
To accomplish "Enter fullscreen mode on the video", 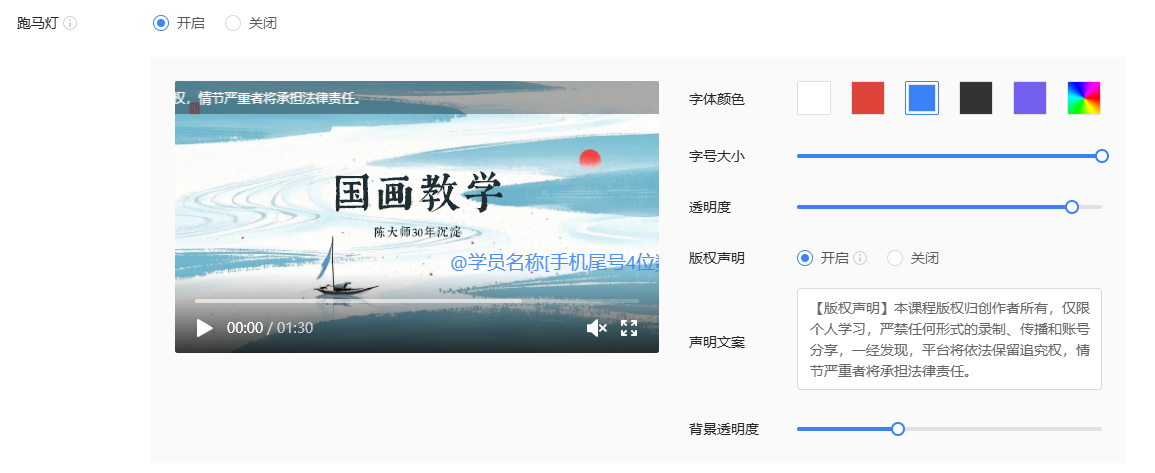I will [628, 328].
